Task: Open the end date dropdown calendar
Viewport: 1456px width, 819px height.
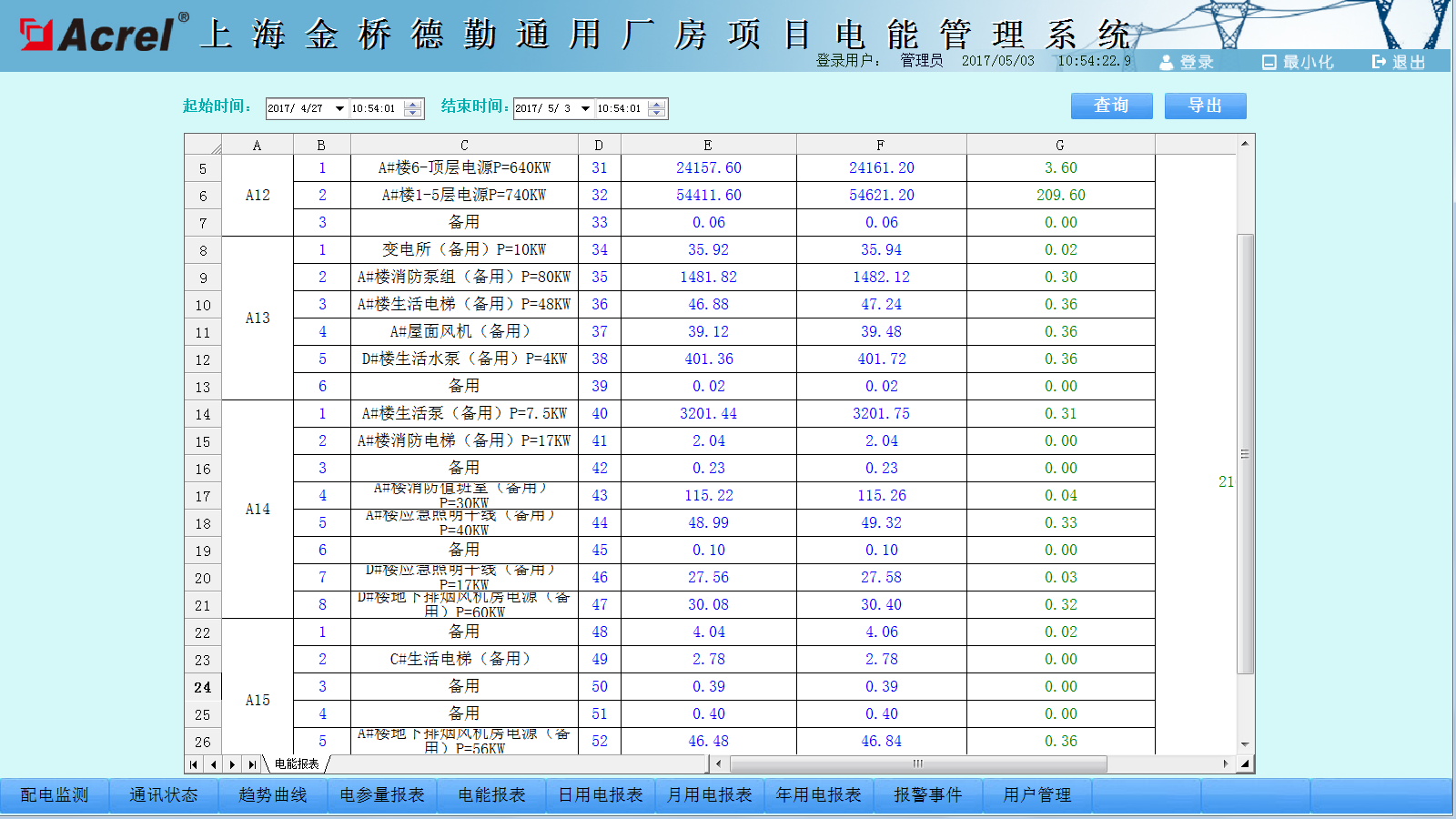Action: (585, 108)
